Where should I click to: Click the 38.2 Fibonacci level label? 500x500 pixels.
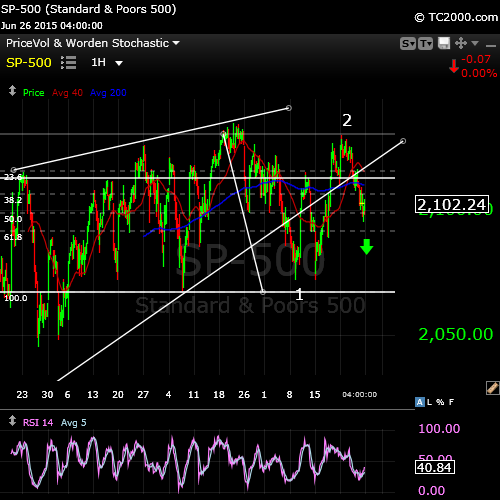click(13, 200)
